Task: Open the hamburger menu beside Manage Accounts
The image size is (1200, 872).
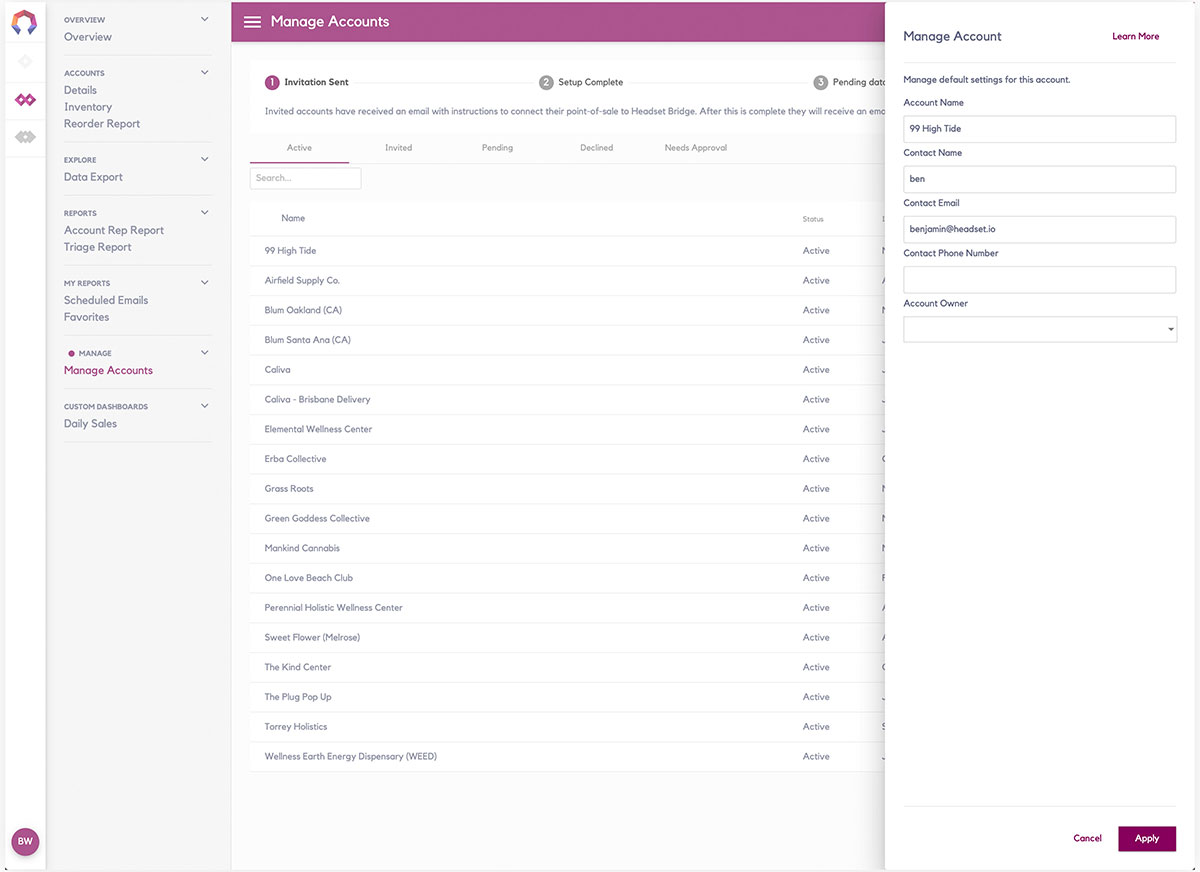Action: [x=252, y=22]
